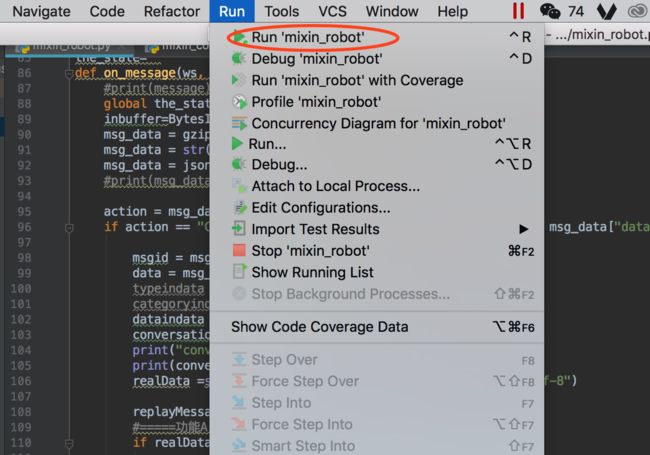This screenshot has height=455, width=650.
Task: Click the green play icon beside Run...
Action: coord(237,144)
